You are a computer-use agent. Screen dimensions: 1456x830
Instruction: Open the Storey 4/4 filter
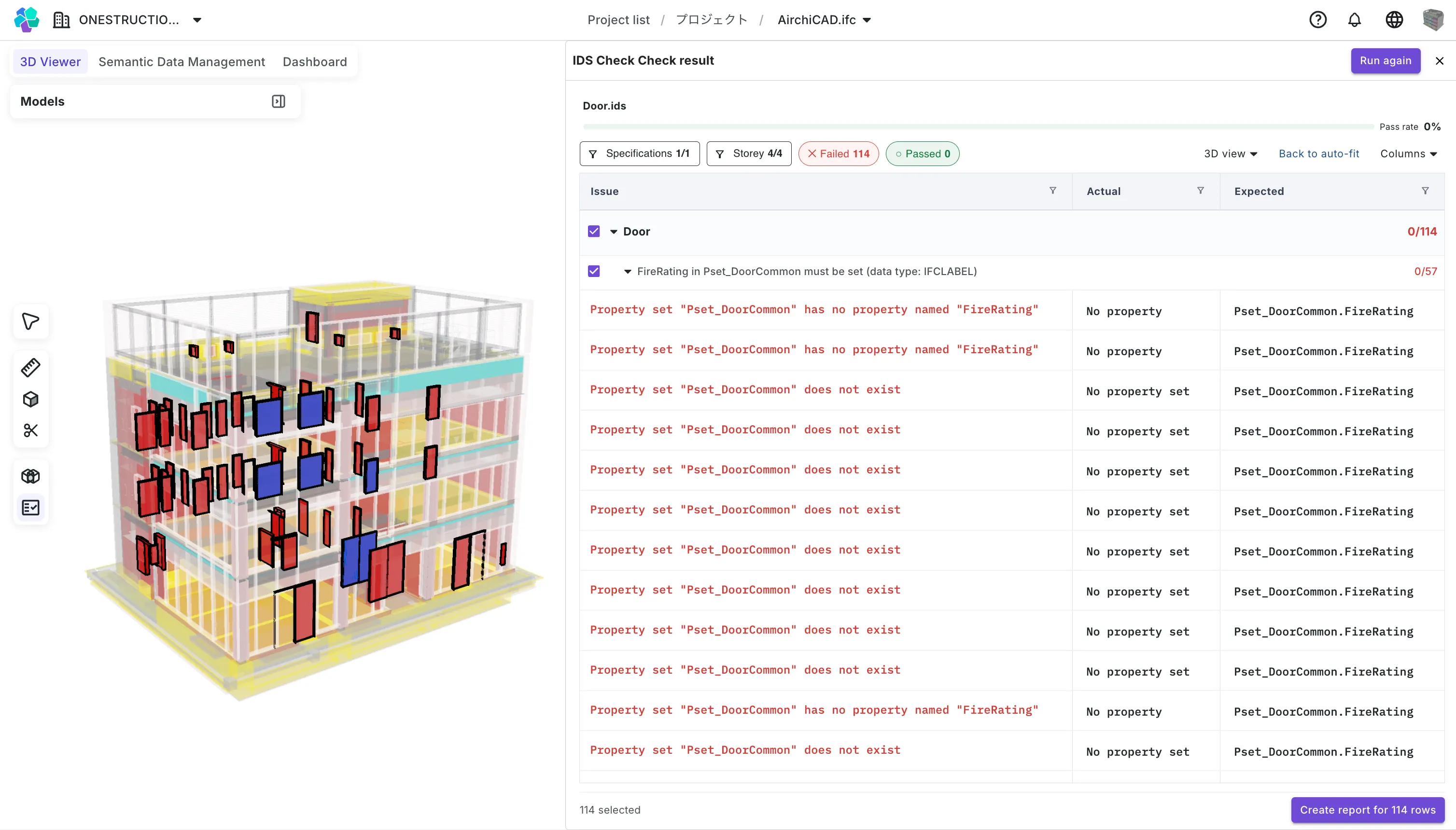click(x=749, y=154)
